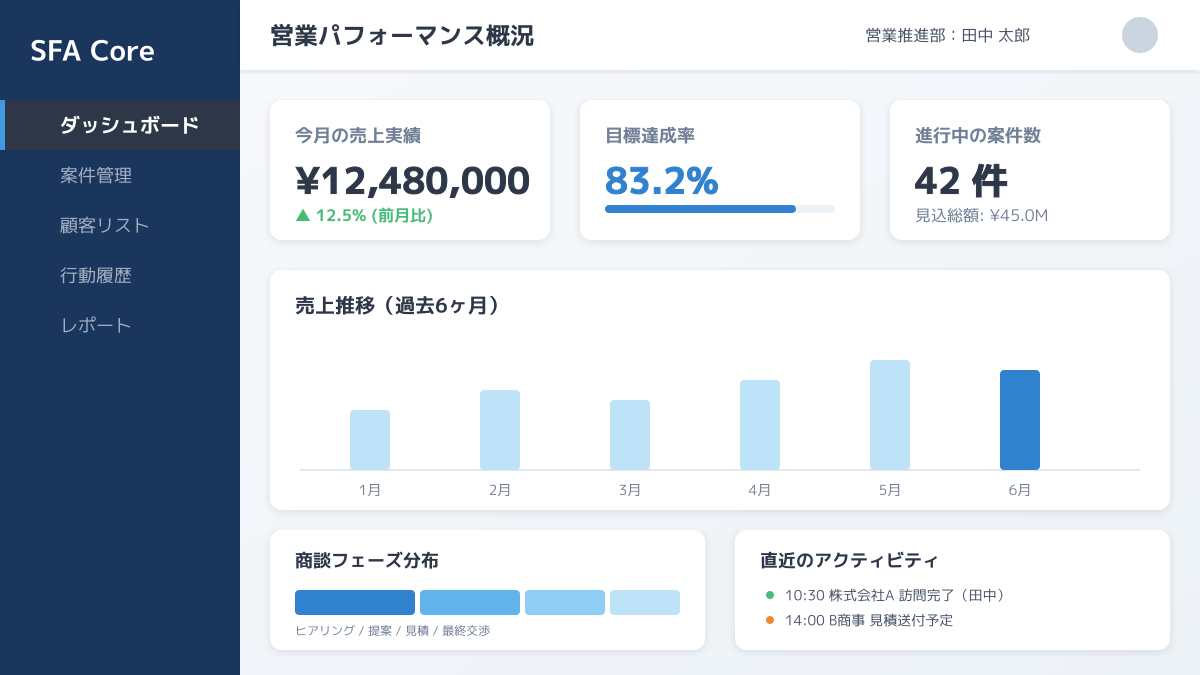Open ダッシュボード in the sidebar
This screenshot has width=1200, height=675.
click(x=129, y=125)
